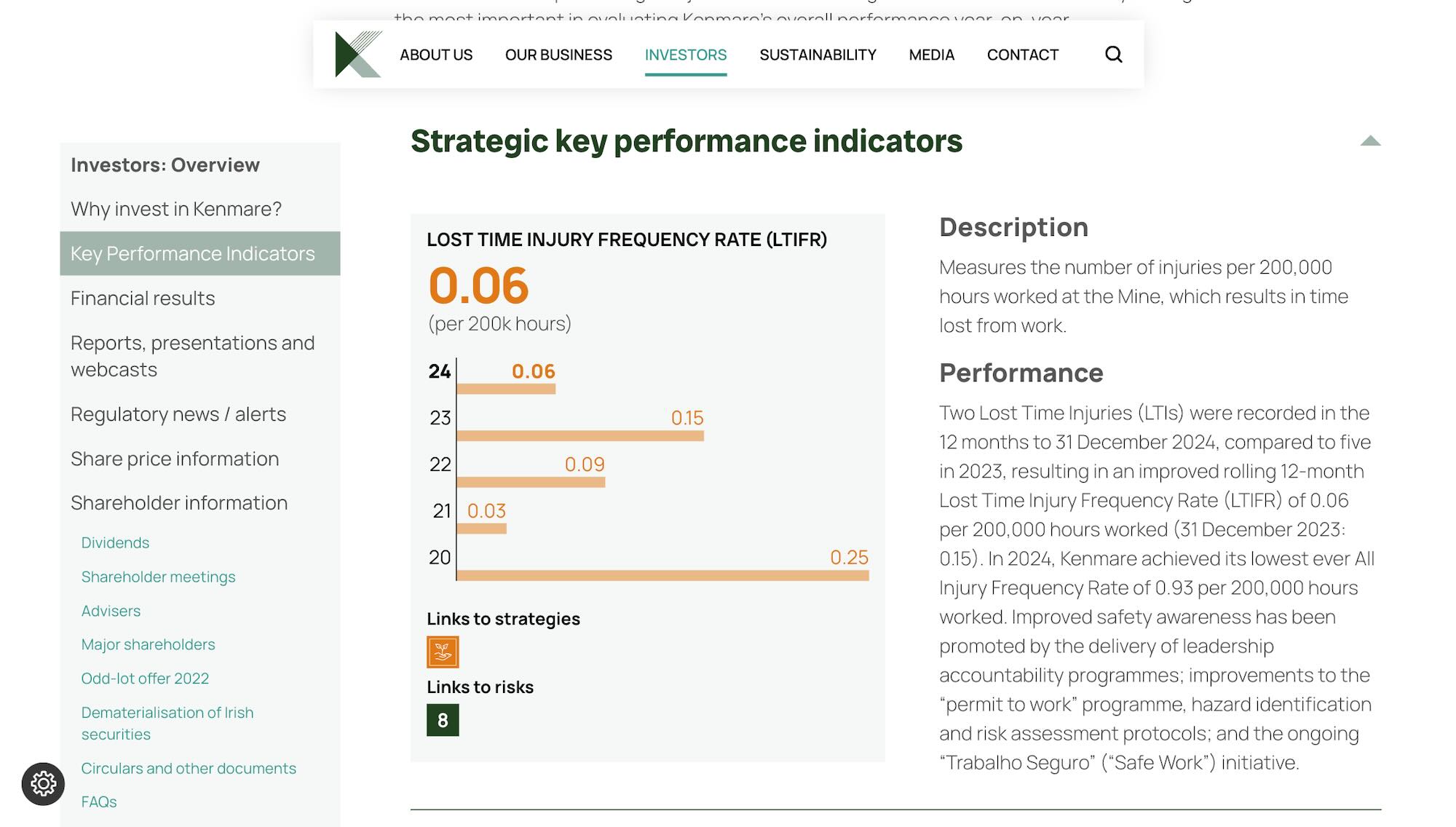Go to About Us in the navigation
Image resolution: width=1456 pixels, height=827 pixels.
[x=436, y=55]
